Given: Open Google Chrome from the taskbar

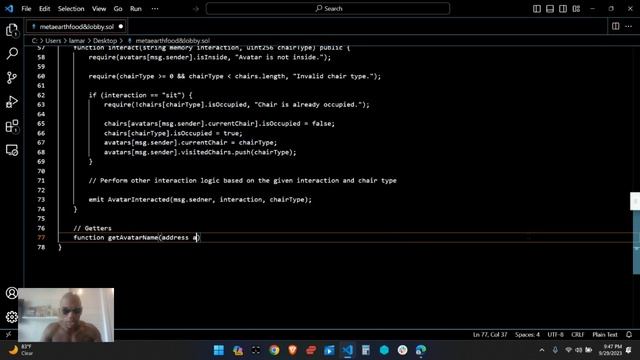Looking at the screenshot, I should (x=274, y=350).
